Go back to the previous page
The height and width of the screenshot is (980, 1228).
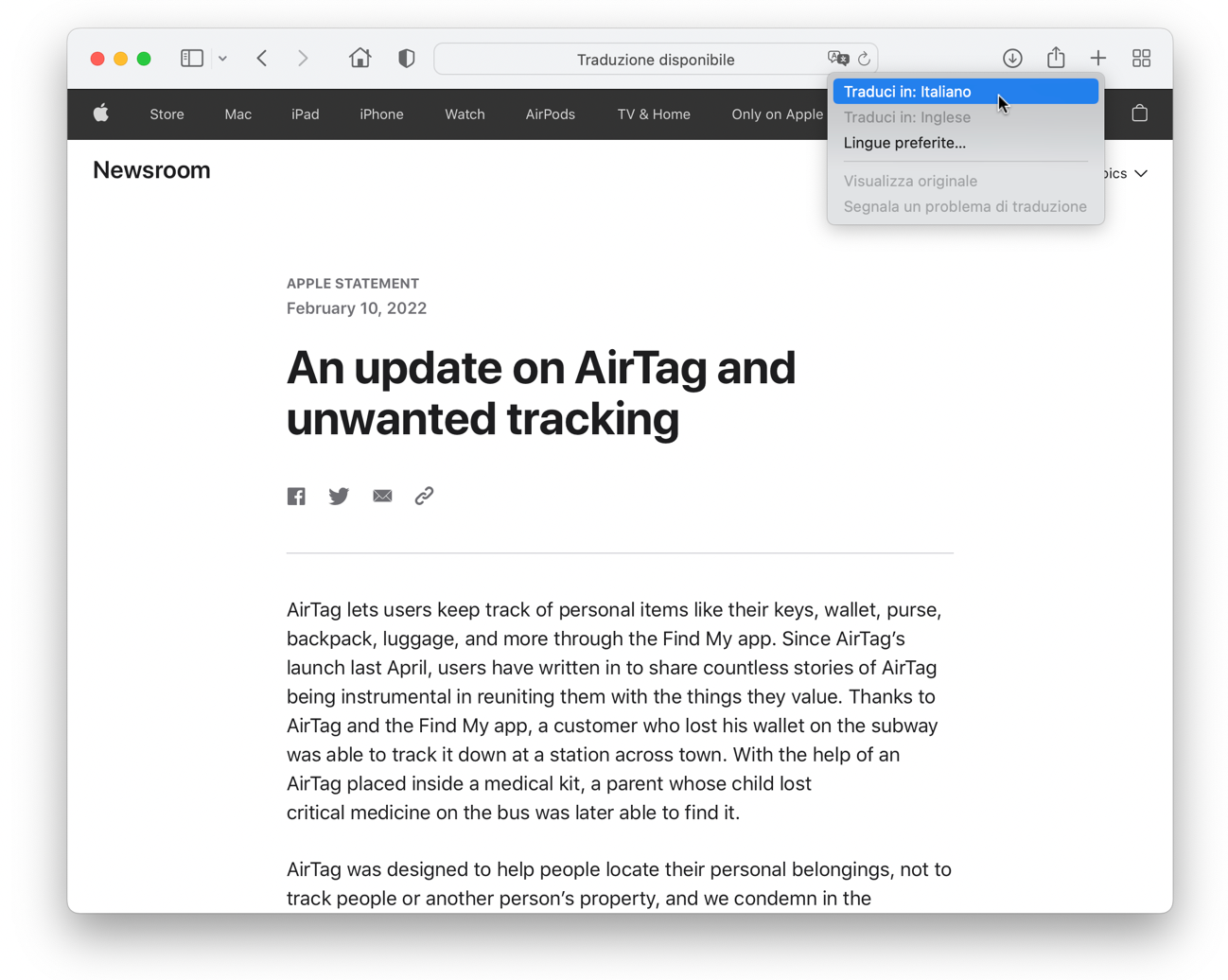pyautogui.click(x=262, y=59)
